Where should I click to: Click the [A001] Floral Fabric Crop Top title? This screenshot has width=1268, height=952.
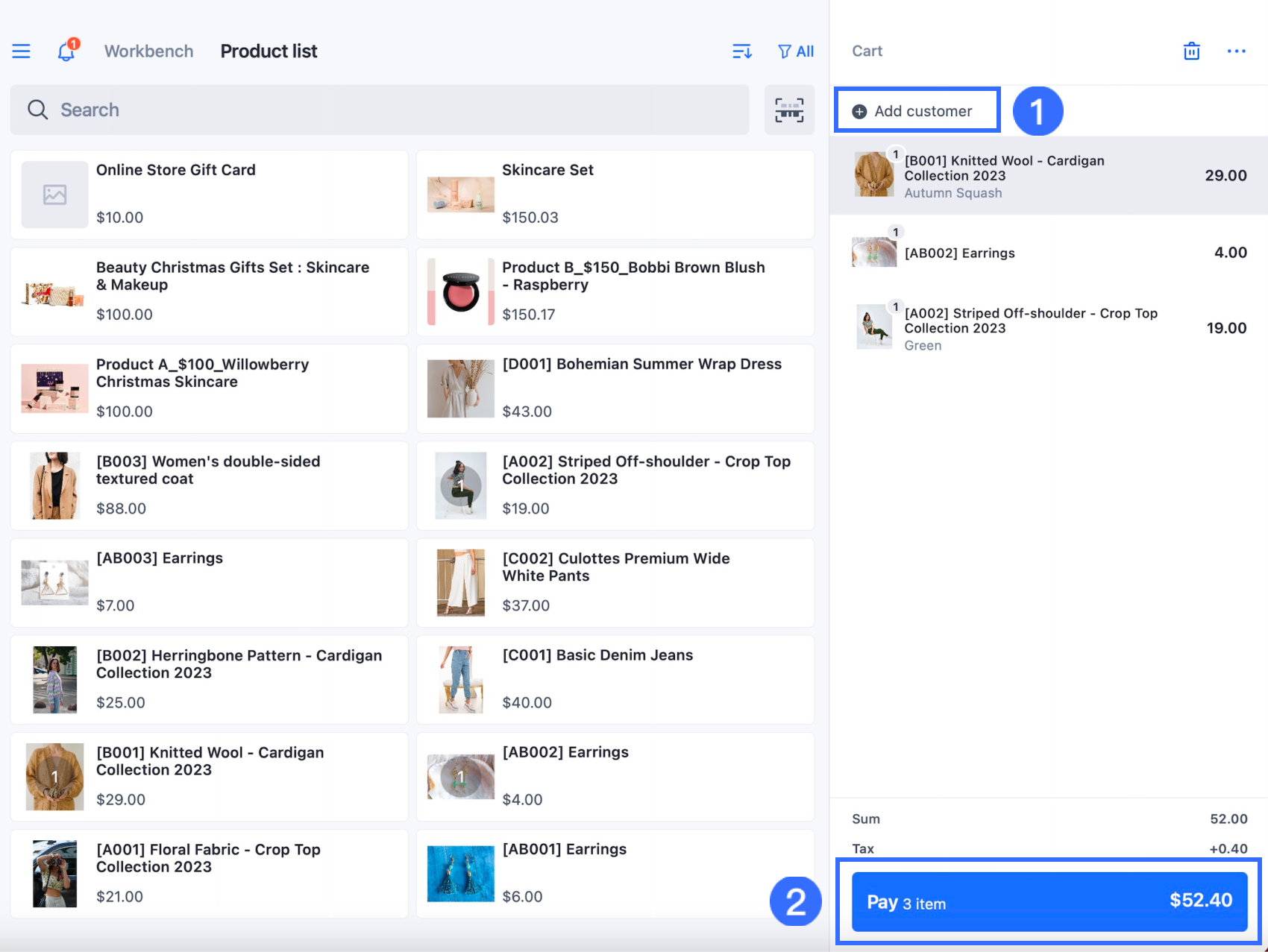point(208,858)
